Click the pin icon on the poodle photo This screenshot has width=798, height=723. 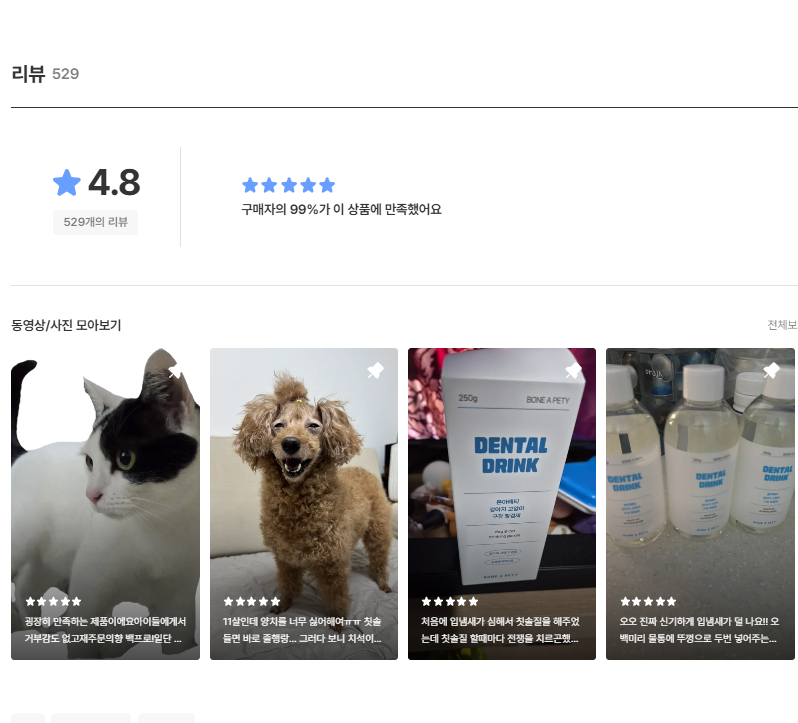(375, 372)
